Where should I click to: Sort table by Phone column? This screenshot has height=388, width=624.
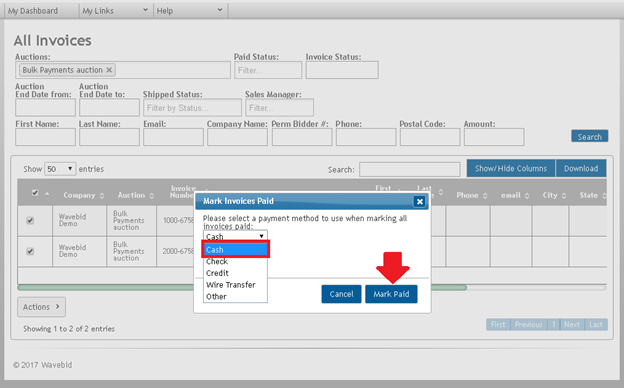pyautogui.click(x=472, y=195)
